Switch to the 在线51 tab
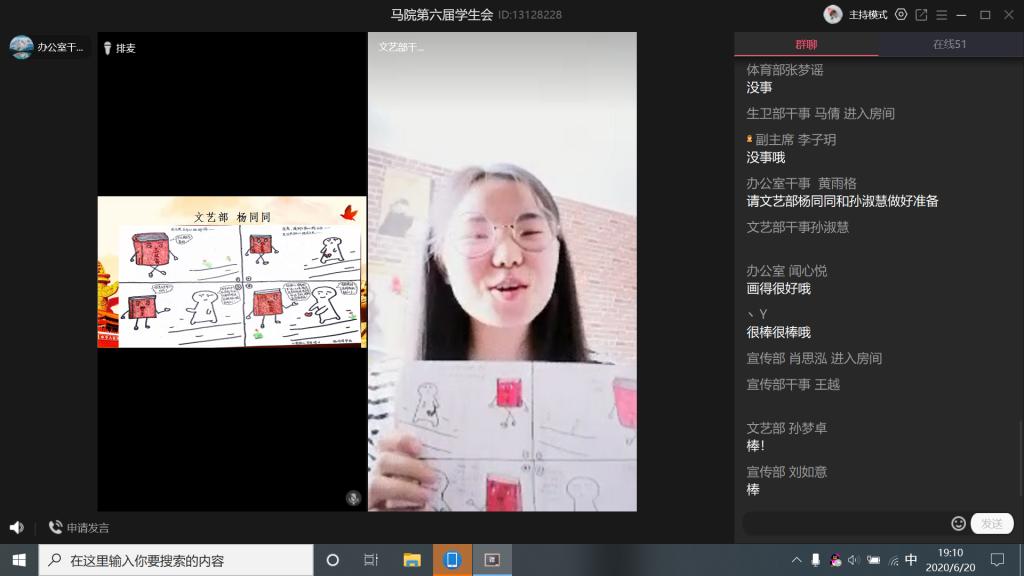This screenshot has height=576, width=1024. pos(949,44)
